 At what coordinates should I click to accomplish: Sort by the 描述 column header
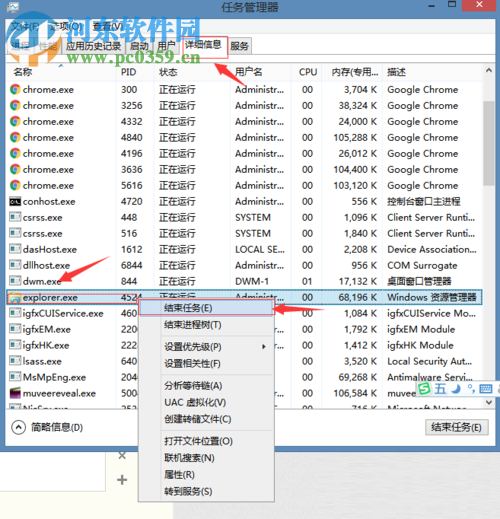pyautogui.click(x=433, y=72)
